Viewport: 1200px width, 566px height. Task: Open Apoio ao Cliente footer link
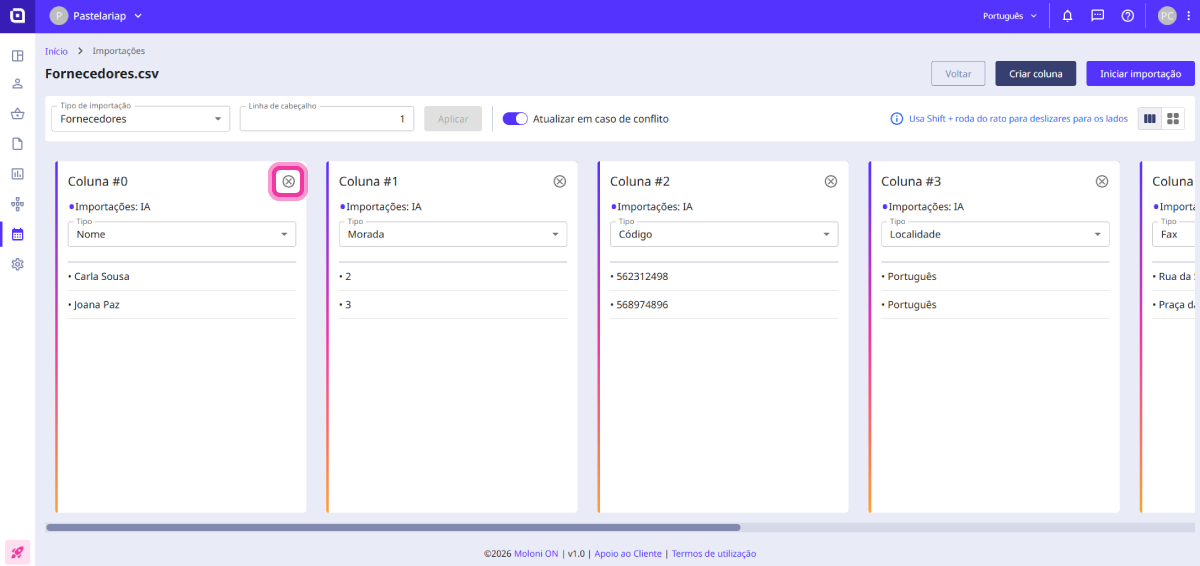[x=628, y=553]
